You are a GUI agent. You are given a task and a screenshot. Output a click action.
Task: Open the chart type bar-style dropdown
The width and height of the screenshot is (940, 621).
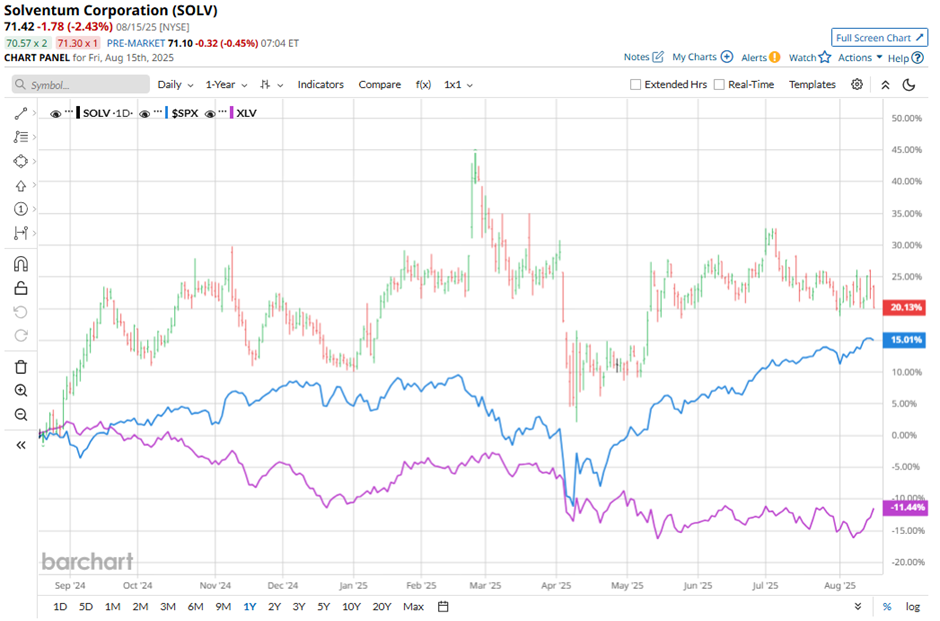272,85
